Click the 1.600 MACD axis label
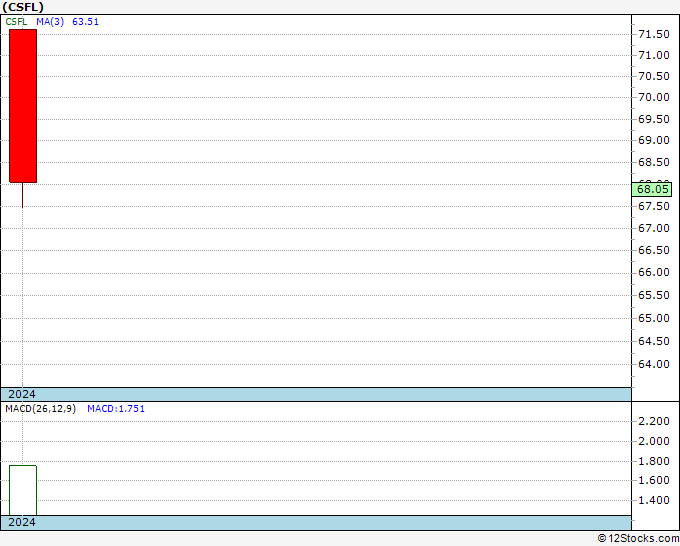The height and width of the screenshot is (546, 680). pyautogui.click(x=654, y=481)
